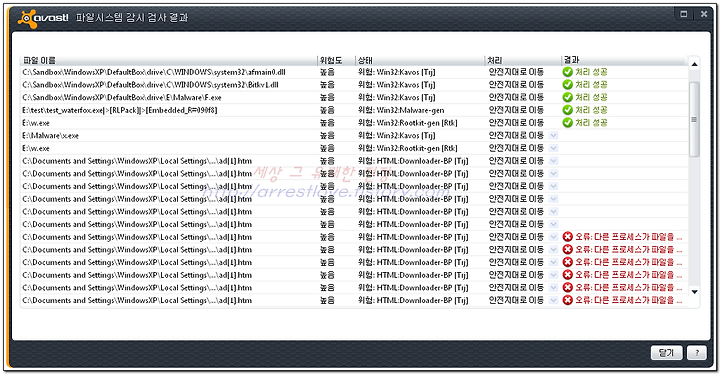Click green success icon for F.exe row
Screen dimensions: 720x374
[x=568, y=97]
